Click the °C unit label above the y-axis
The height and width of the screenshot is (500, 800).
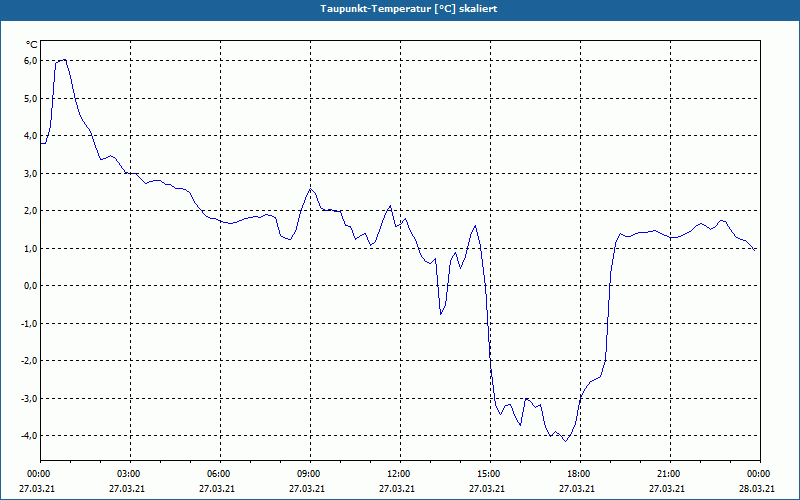[32, 45]
